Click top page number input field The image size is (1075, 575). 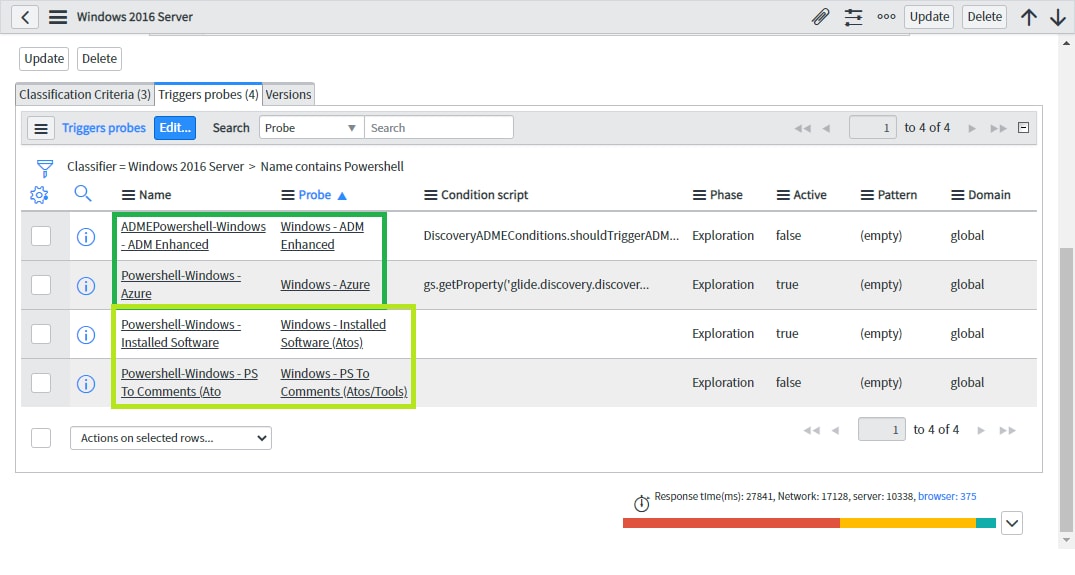tap(873, 127)
